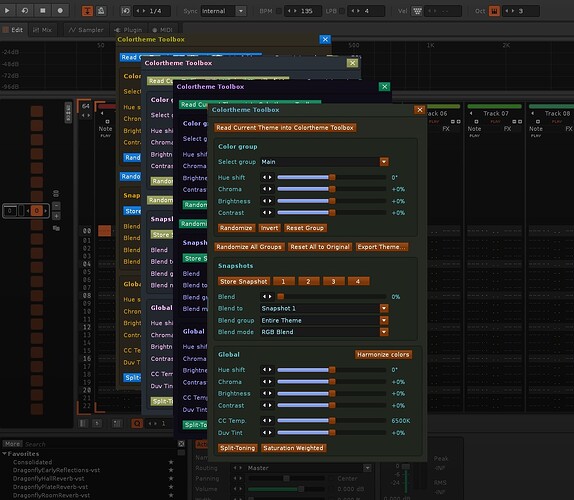Click the CC Temp. arrow stepper
Image resolution: width=574 pixels, height=500 pixels.
267,421
